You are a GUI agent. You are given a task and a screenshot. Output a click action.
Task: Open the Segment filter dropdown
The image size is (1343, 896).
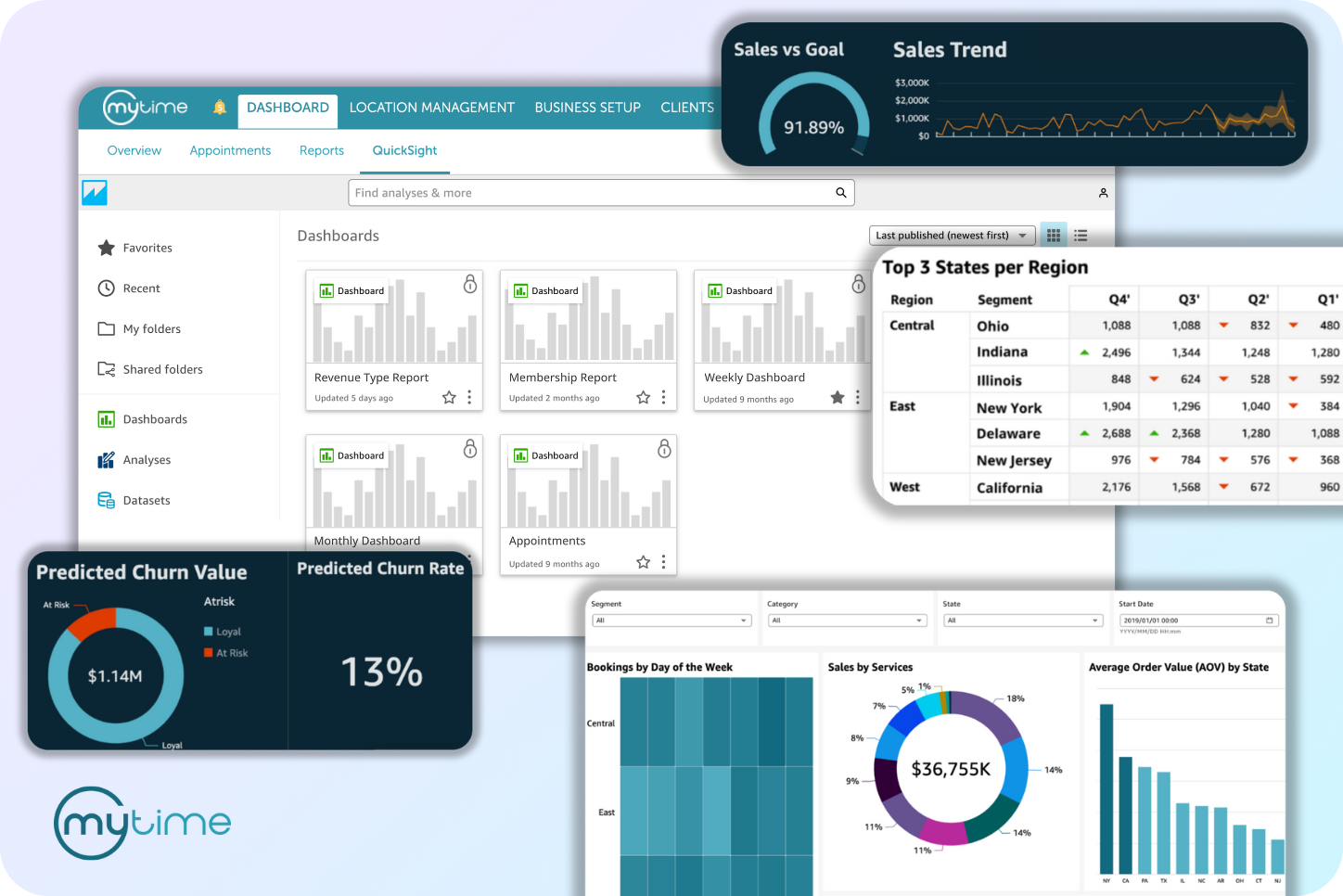[671, 620]
